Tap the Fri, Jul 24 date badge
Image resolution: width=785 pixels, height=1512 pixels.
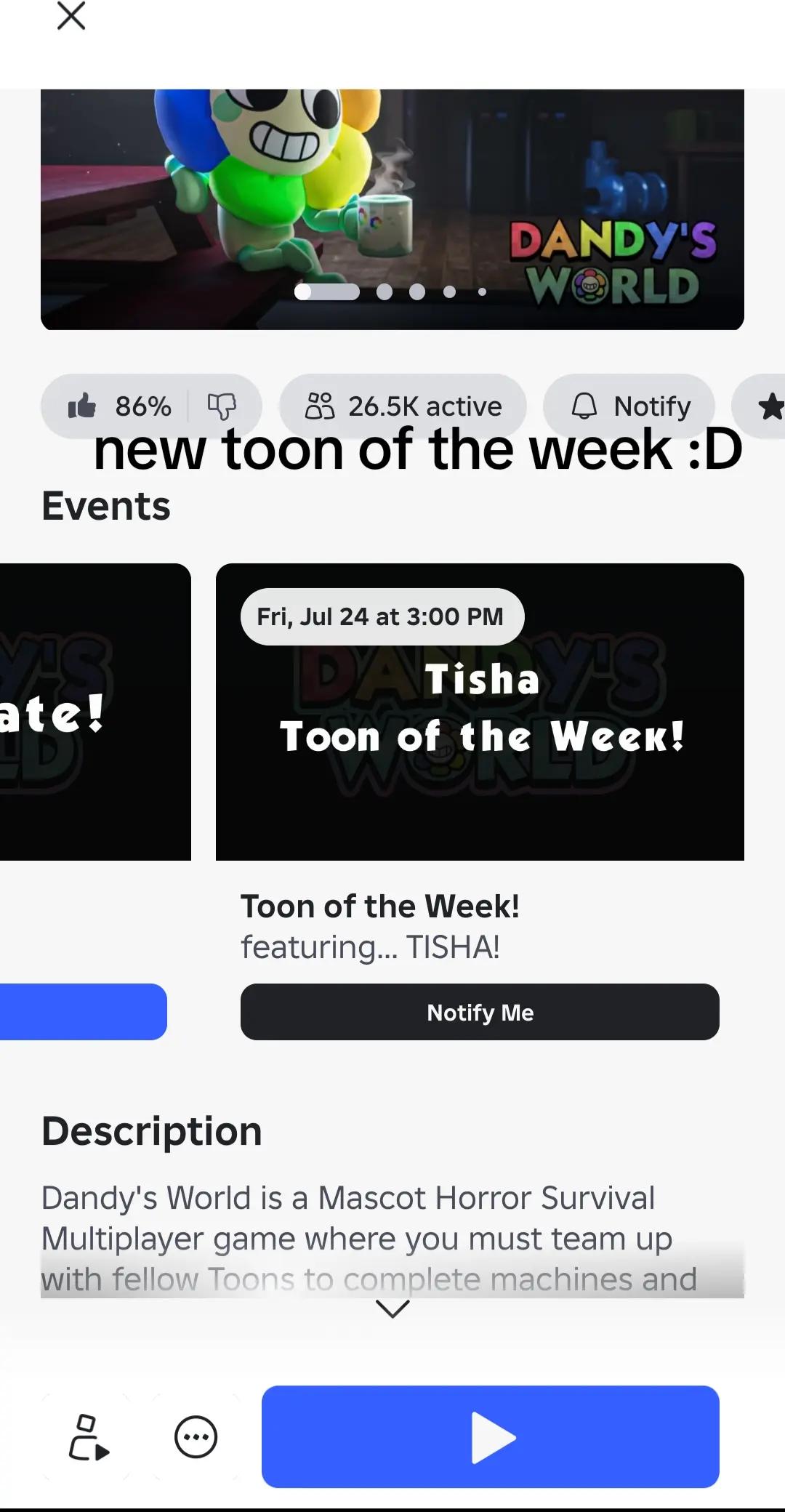[x=382, y=616]
